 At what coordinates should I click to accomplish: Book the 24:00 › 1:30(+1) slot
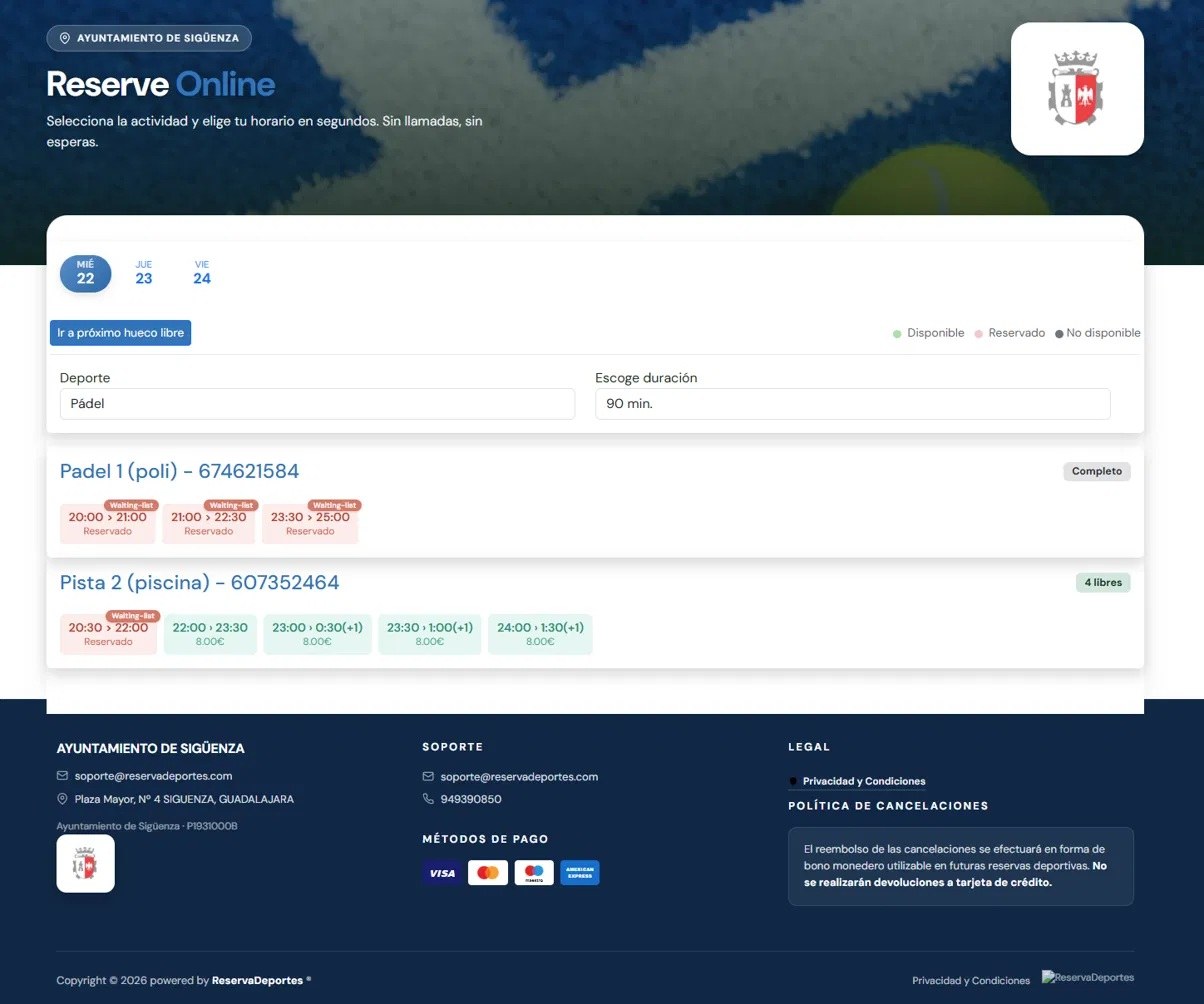coord(540,635)
